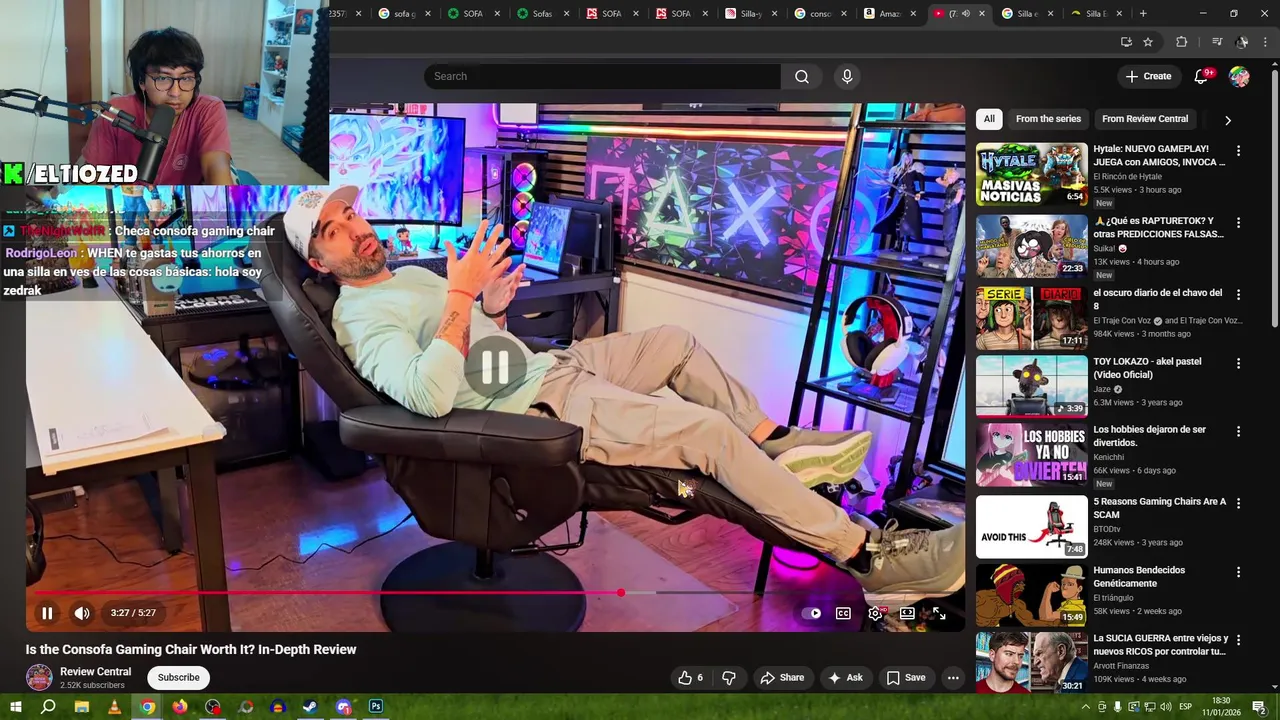Mute the video using the speaker icon

[82, 613]
